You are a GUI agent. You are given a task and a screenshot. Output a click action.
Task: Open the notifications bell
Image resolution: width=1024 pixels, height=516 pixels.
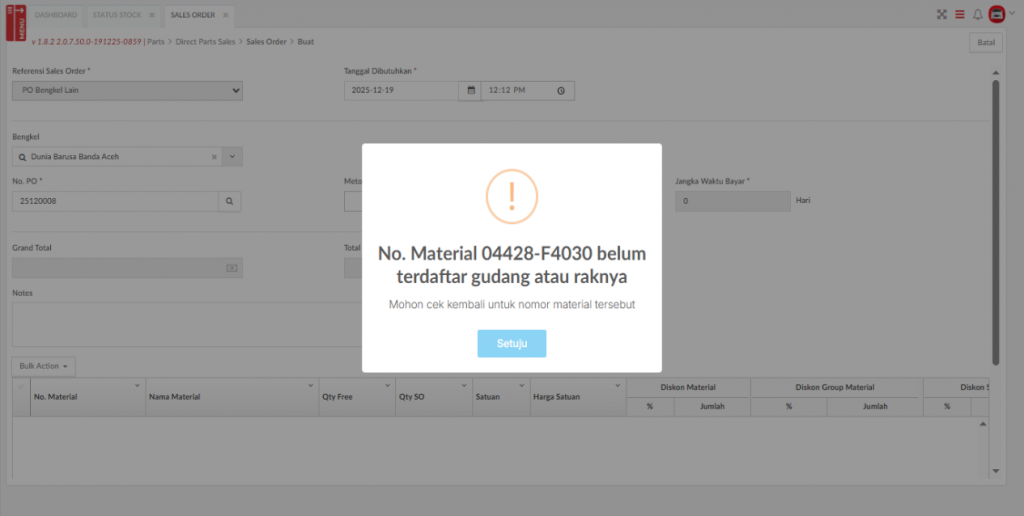click(978, 15)
